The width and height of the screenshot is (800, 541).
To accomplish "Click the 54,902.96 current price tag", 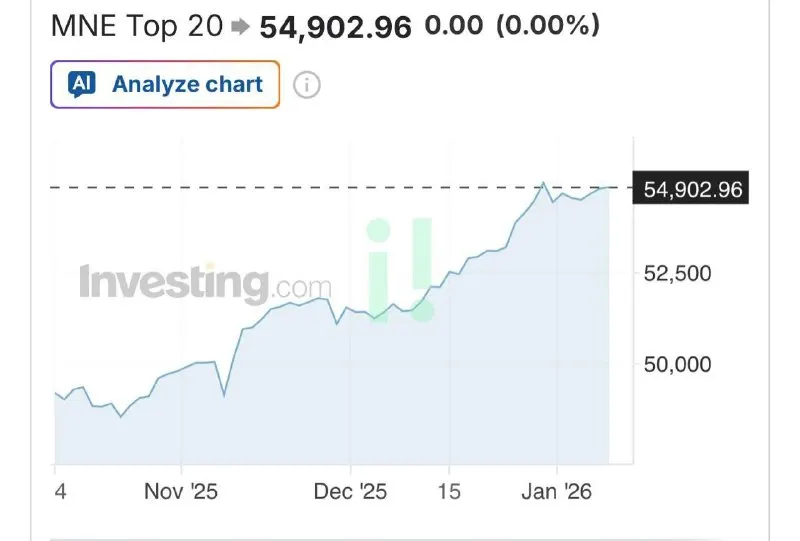I will coord(691,188).
